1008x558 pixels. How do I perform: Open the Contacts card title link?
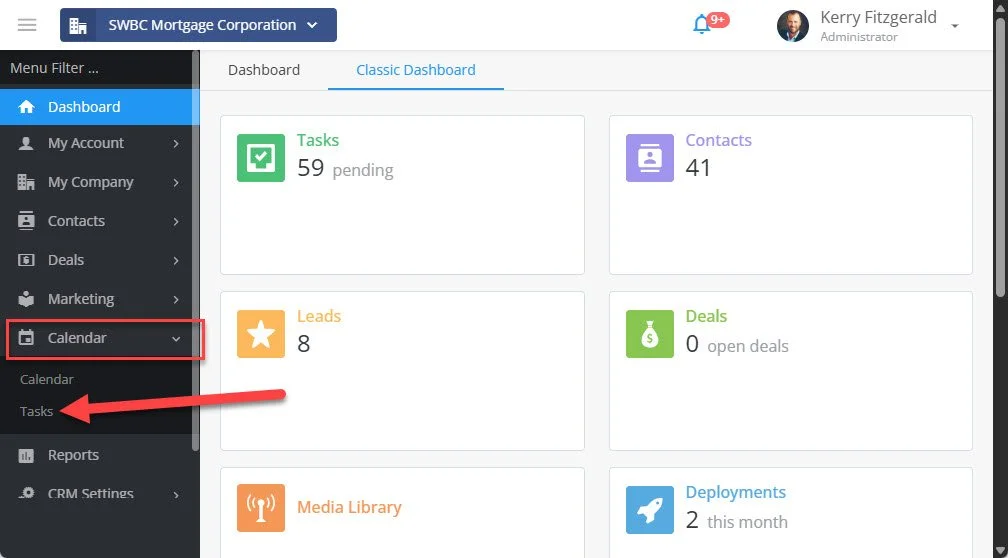(718, 140)
